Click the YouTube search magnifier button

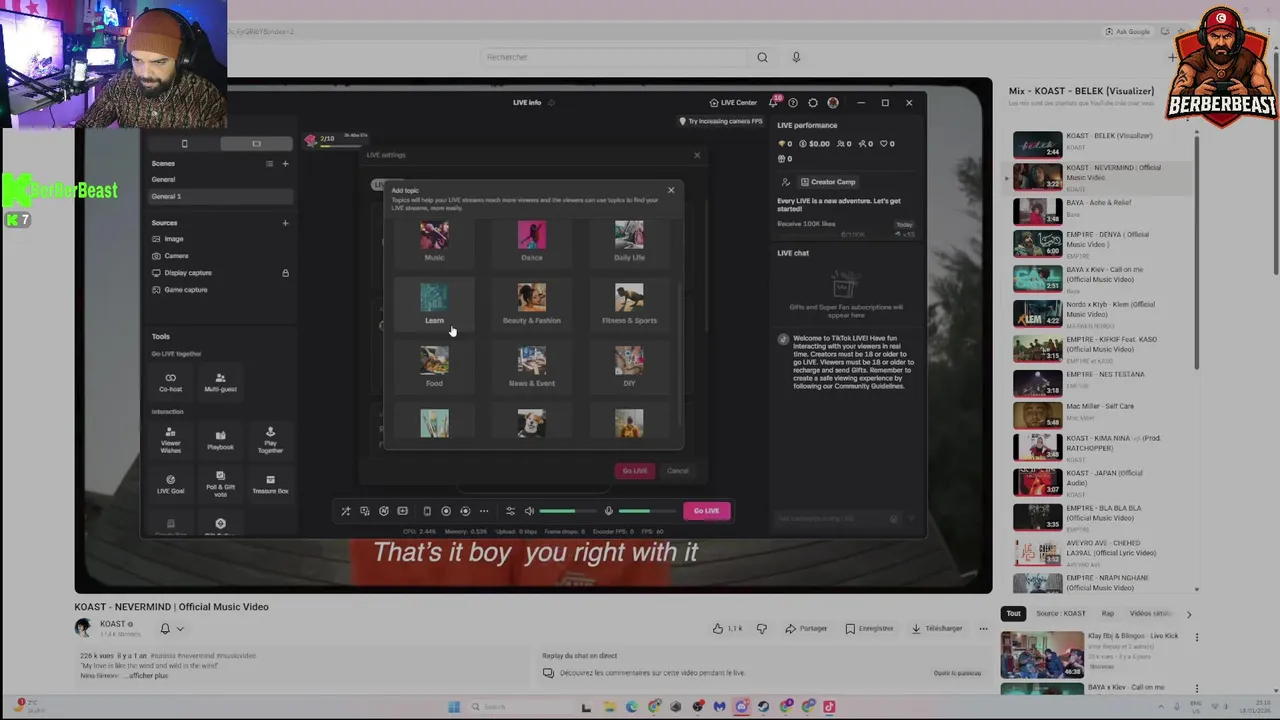tap(762, 57)
